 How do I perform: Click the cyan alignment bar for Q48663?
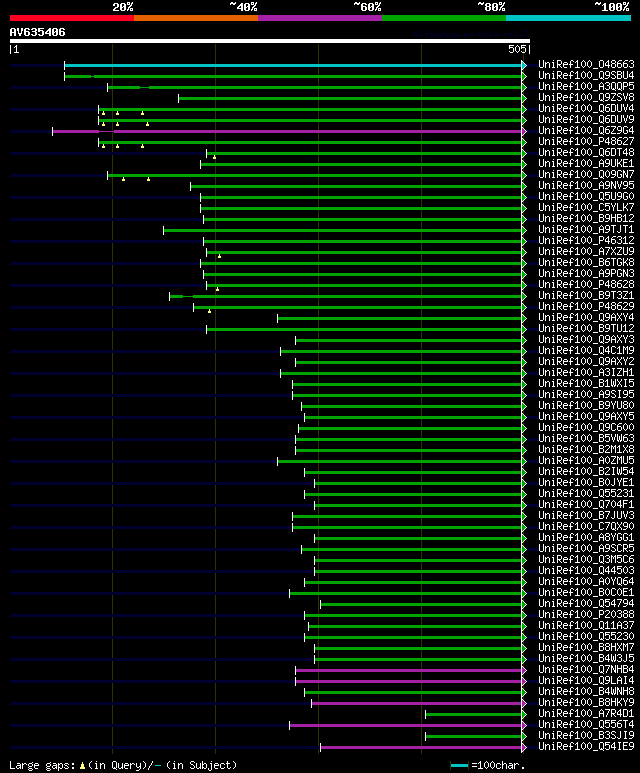tap(293, 66)
